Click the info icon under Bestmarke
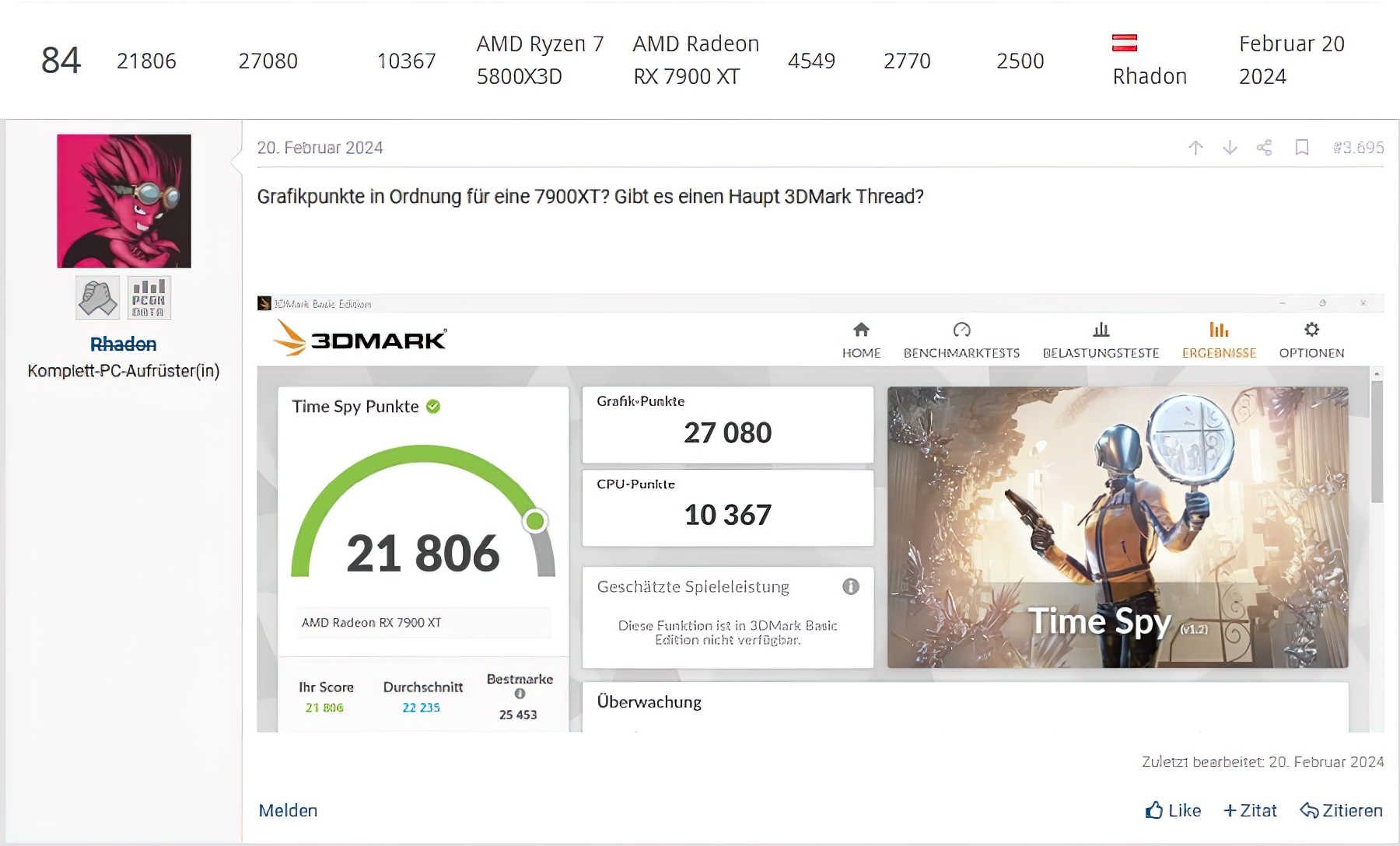 click(x=520, y=694)
